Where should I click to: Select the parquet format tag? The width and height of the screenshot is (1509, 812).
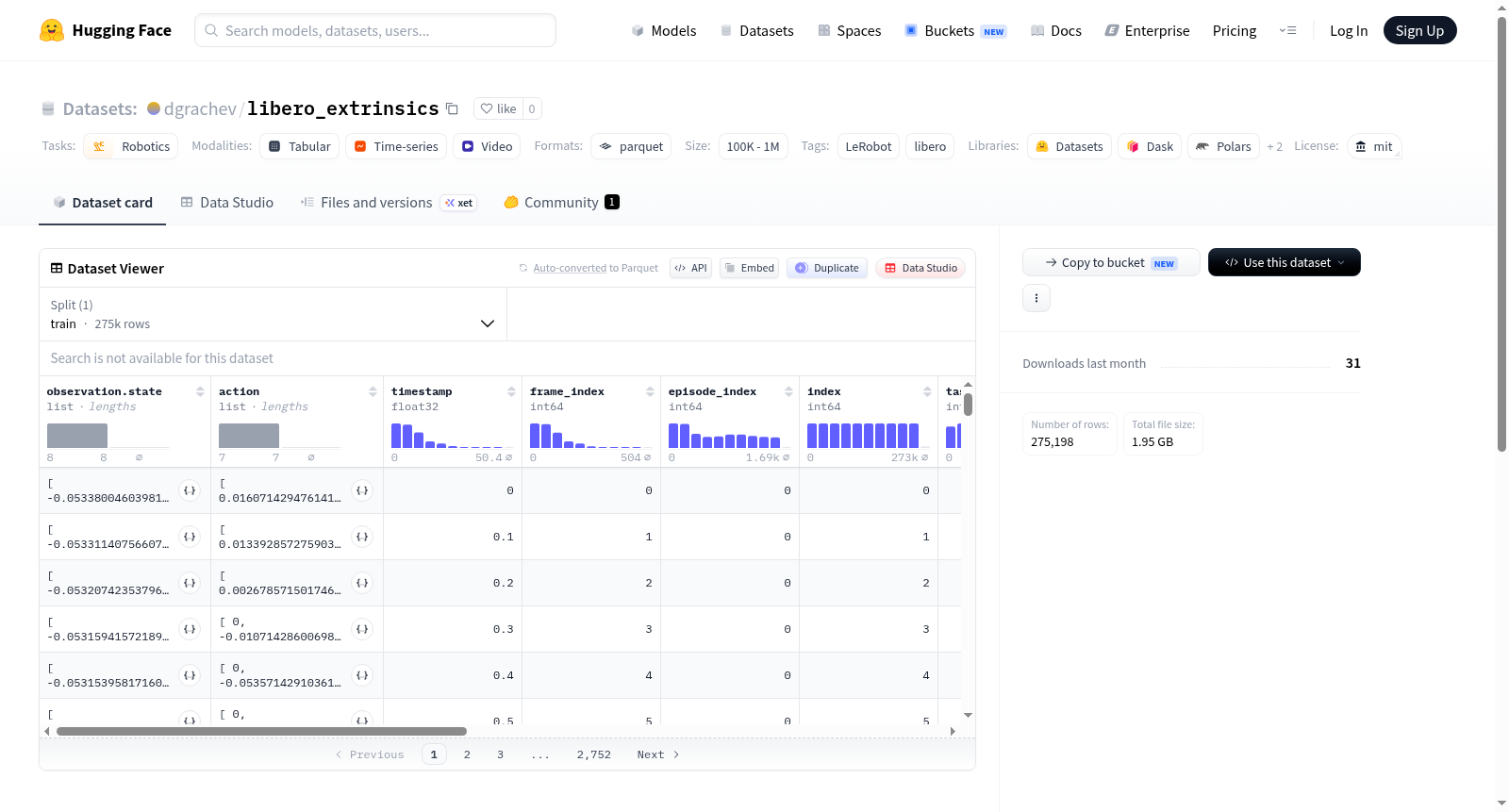631,146
